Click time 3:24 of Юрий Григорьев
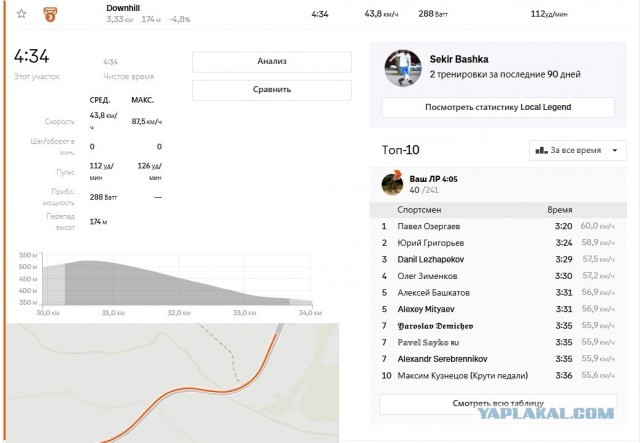Screen dimensions: 640x443 pos(563,243)
